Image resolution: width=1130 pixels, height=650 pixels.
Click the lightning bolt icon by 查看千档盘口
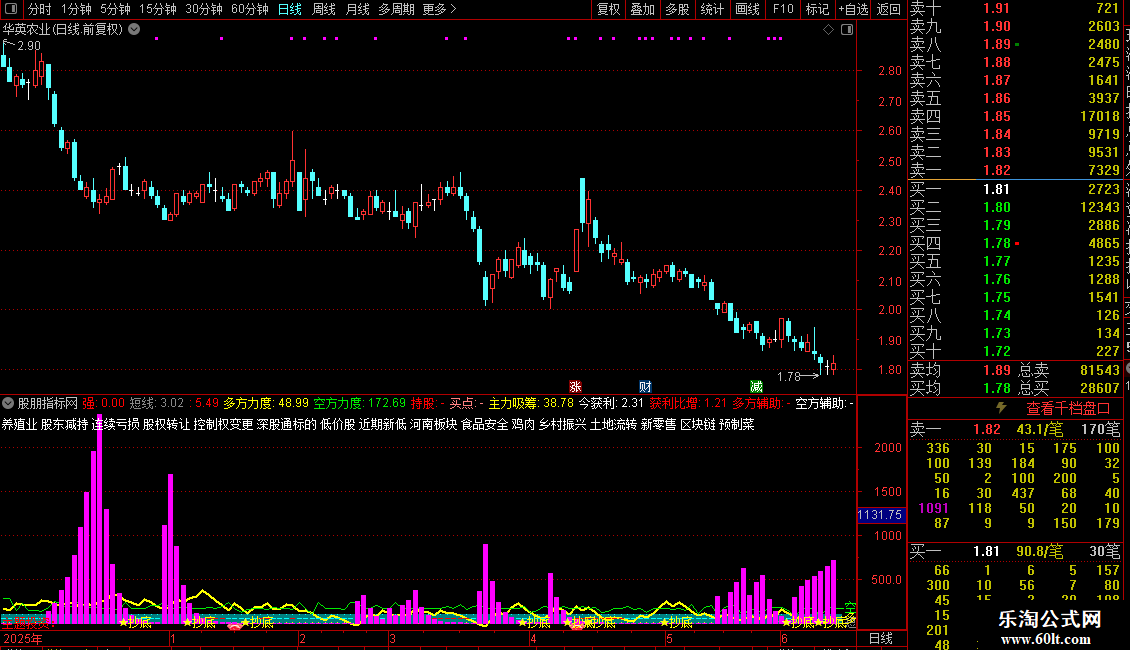click(x=1002, y=408)
